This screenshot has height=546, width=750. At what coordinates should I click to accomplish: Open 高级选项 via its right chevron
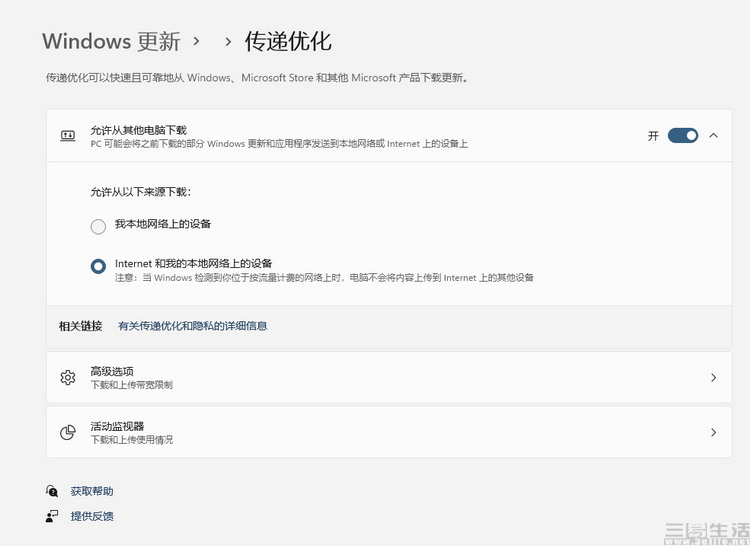(714, 378)
